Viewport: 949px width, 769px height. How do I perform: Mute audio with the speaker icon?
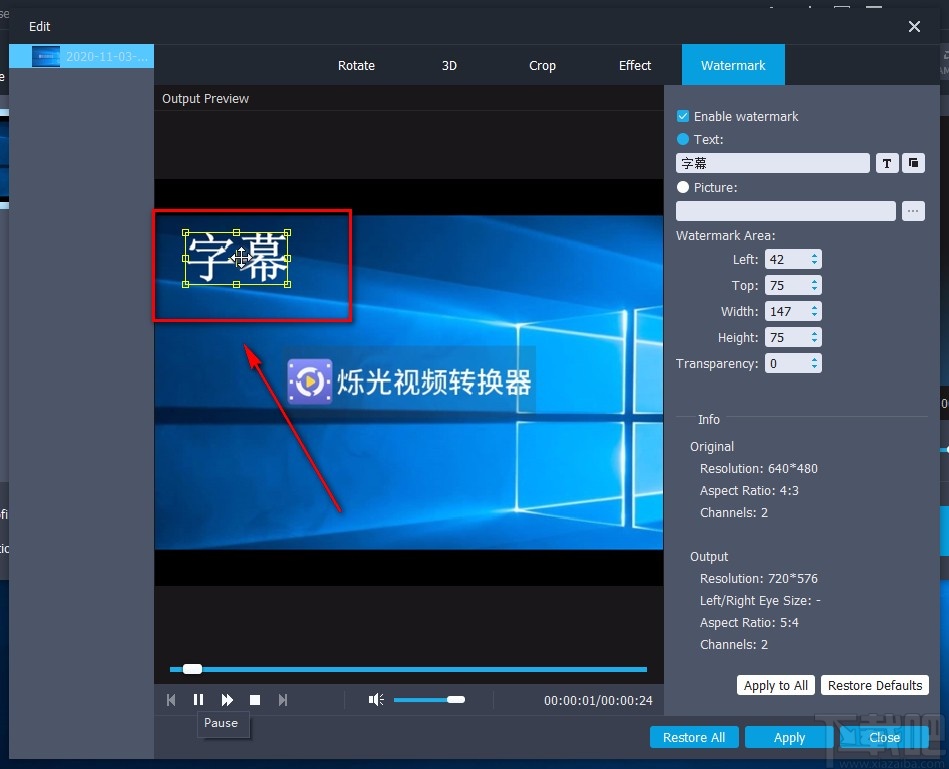click(375, 700)
